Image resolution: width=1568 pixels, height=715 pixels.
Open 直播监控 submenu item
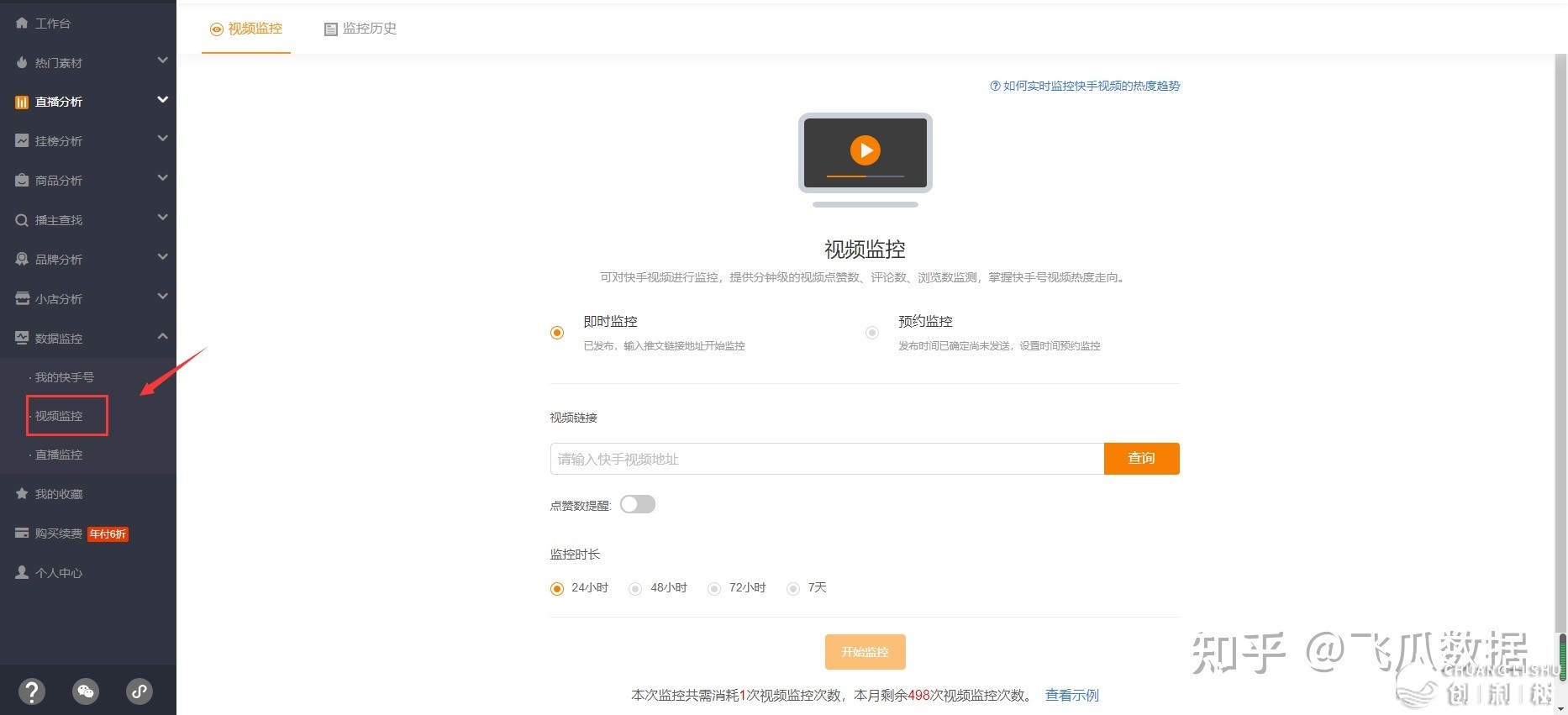59,455
